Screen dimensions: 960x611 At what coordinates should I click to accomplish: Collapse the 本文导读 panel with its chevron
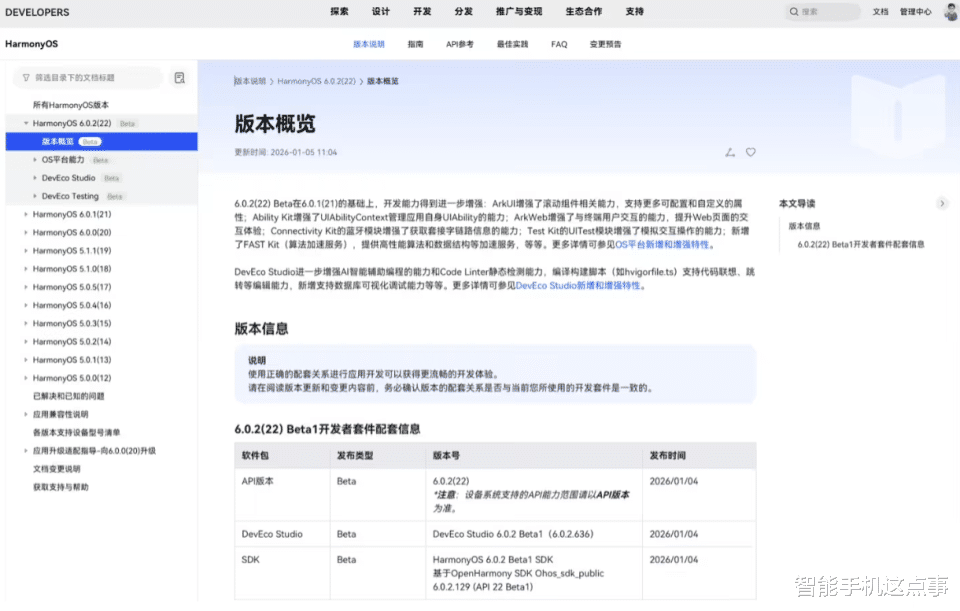(x=943, y=202)
